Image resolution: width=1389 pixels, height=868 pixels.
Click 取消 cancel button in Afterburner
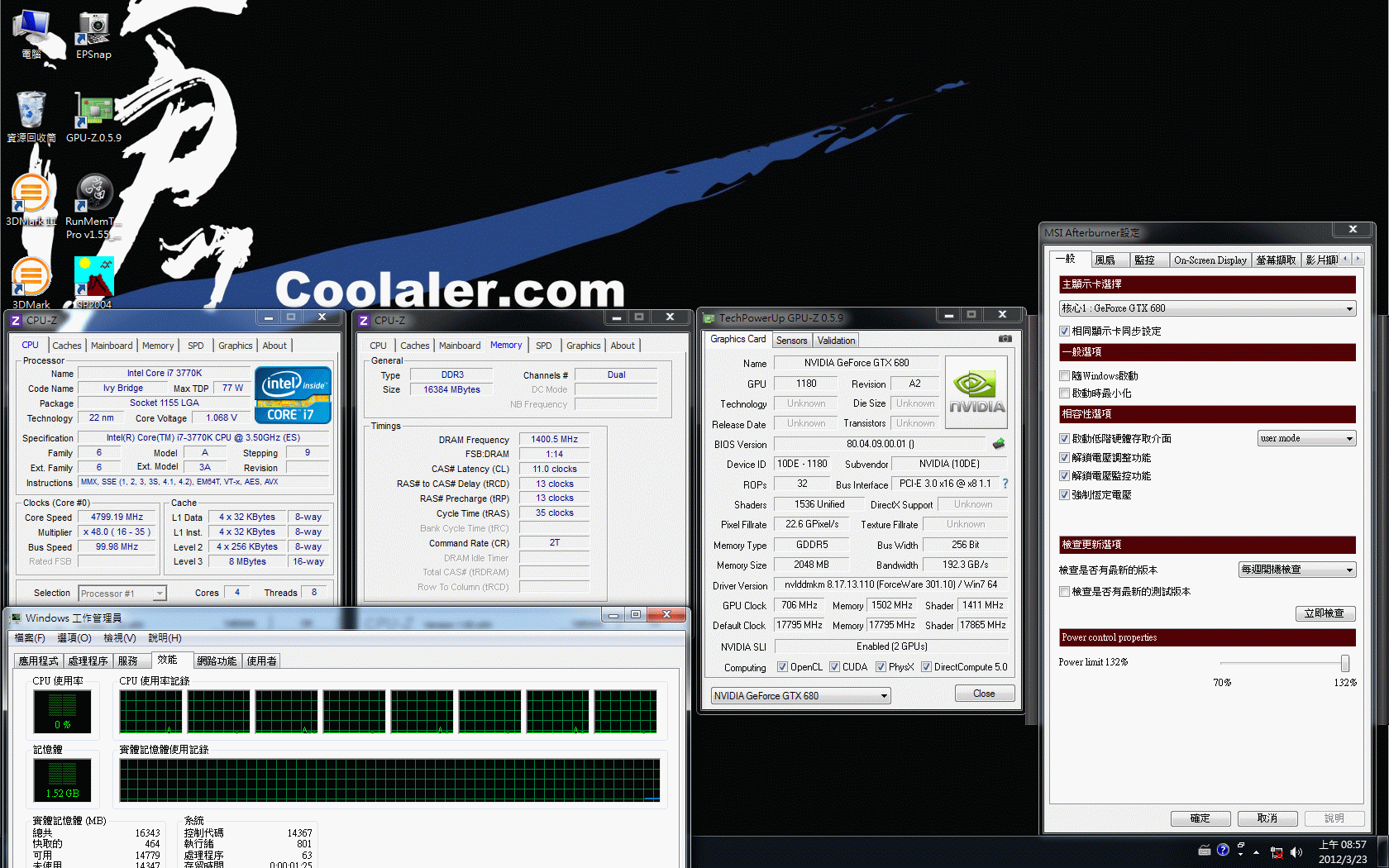[x=1267, y=818]
